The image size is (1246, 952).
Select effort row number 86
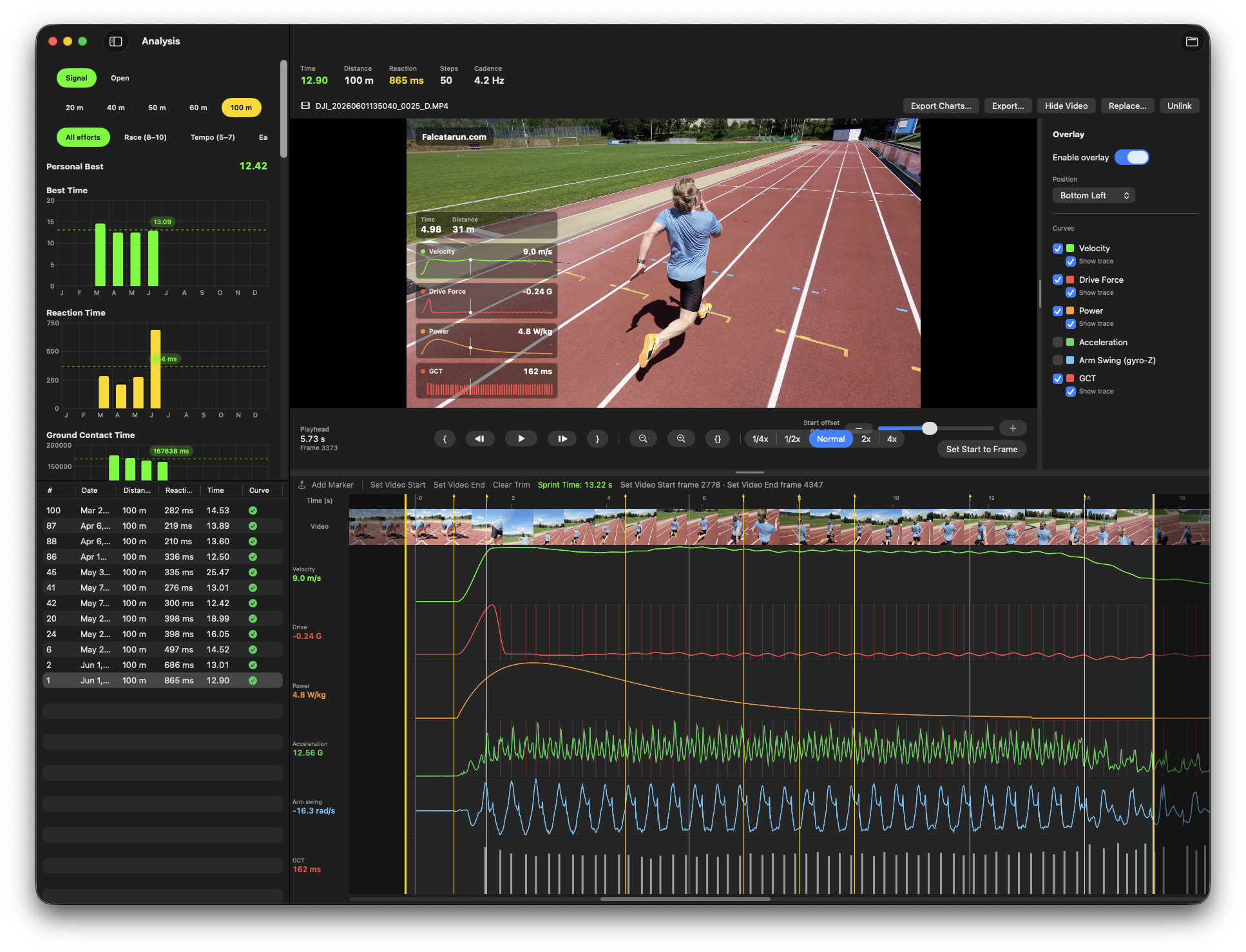(x=162, y=557)
